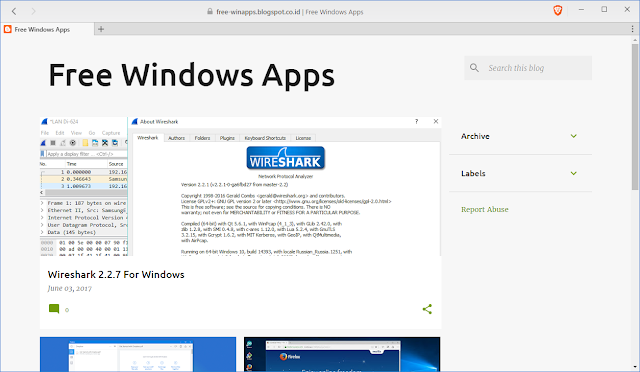Open the browser three-dot menu
640x372 pixels.
coord(632,29)
